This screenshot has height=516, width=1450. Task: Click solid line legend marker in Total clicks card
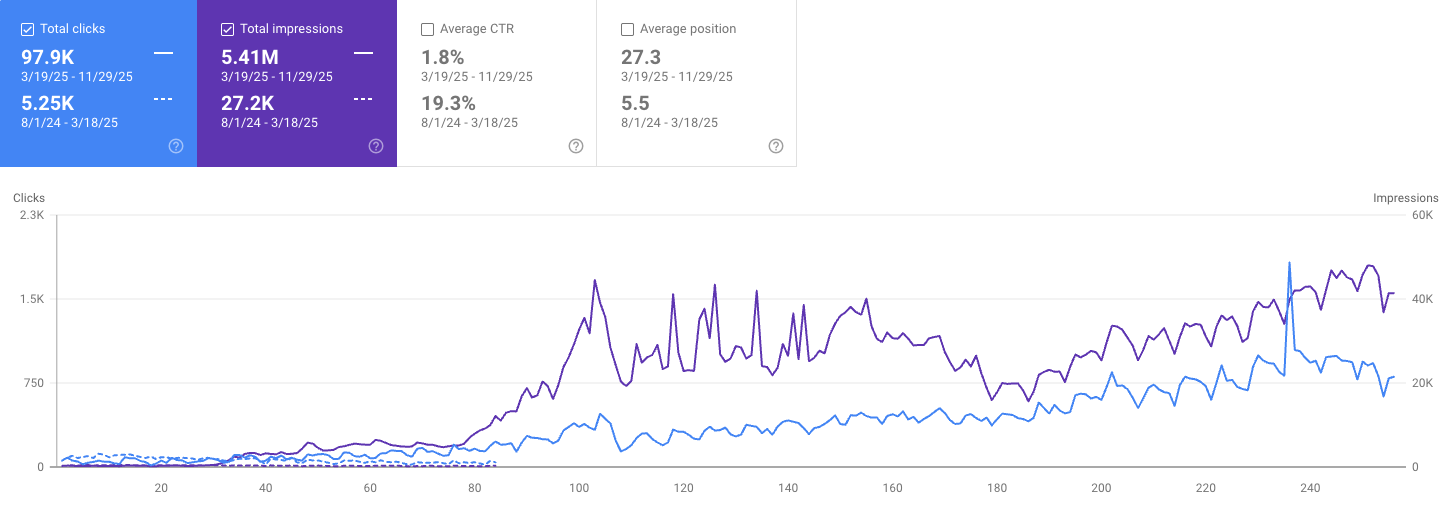tap(163, 53)
